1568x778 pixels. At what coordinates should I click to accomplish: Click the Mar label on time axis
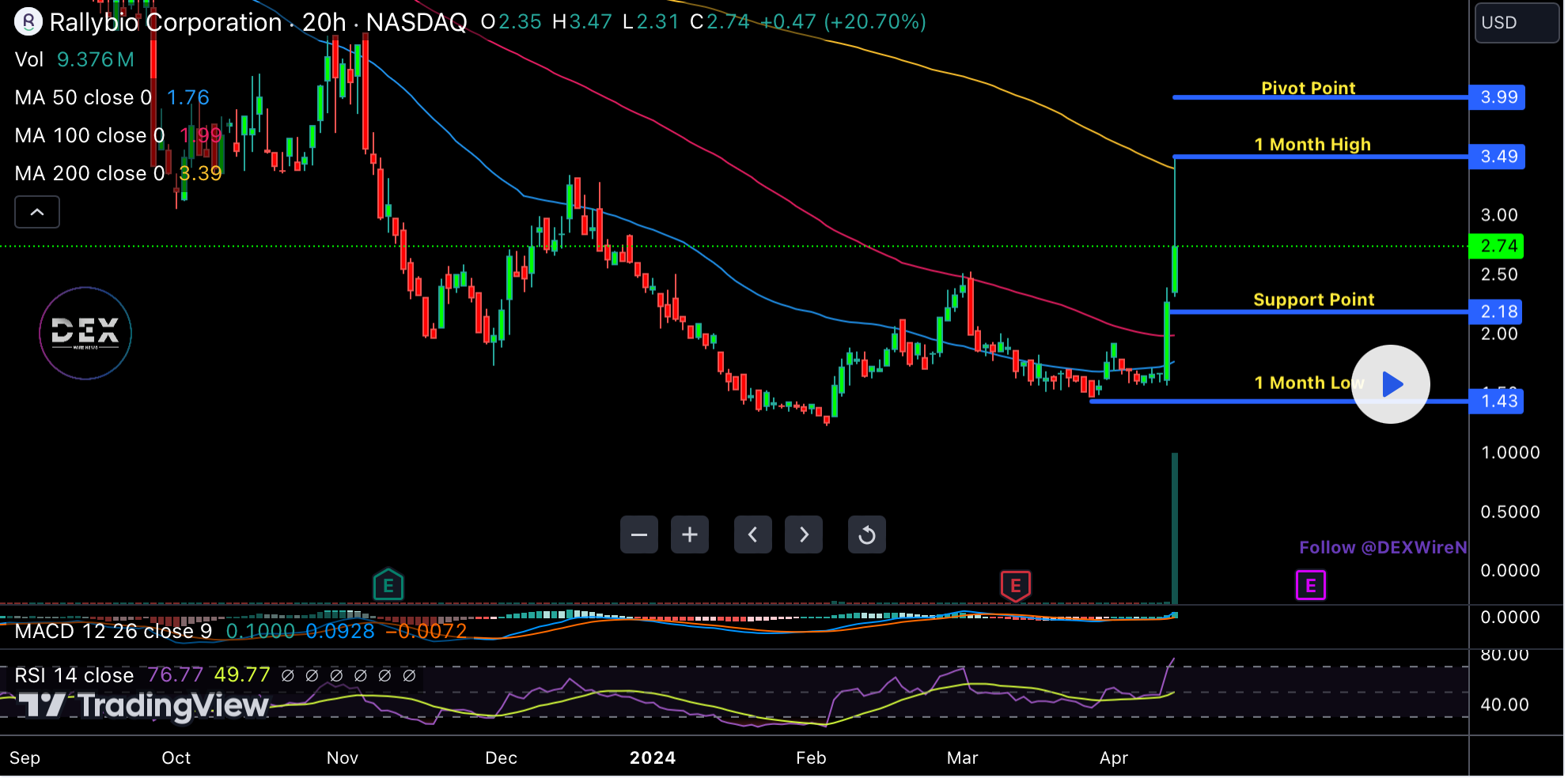click(963, 758)
